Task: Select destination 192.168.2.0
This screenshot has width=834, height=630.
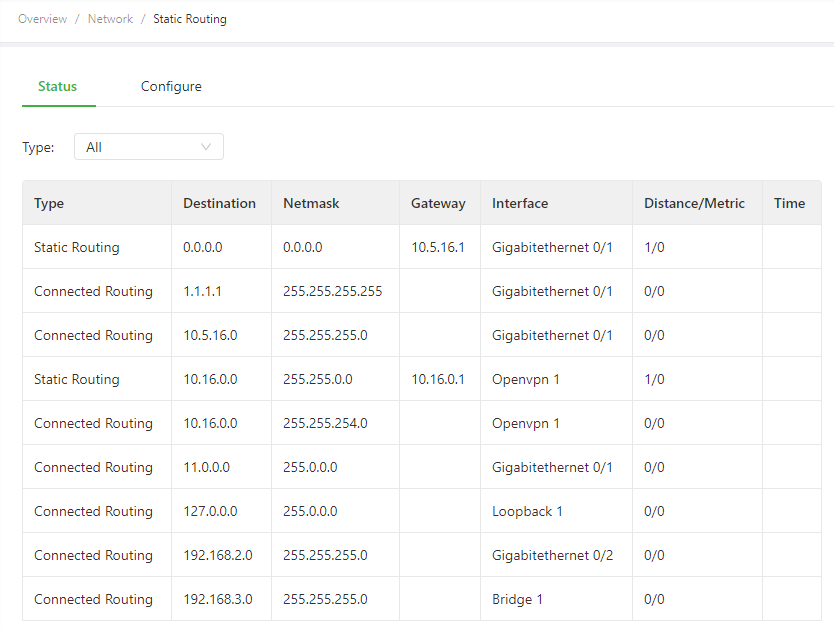Action: tap(218, 556)
